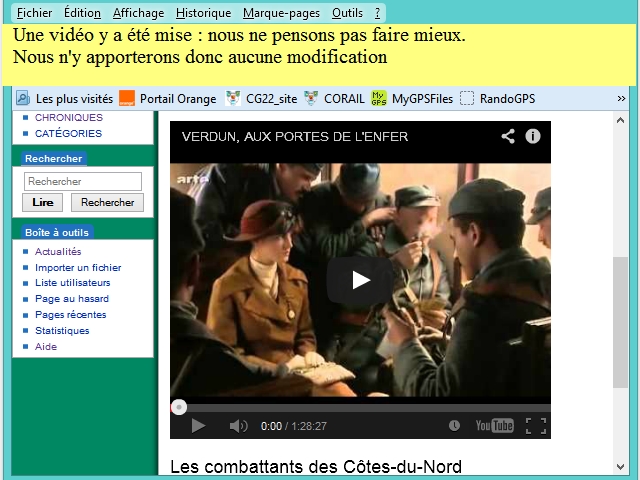
Task: Click the Rechercher search input field
Action: 83,182
